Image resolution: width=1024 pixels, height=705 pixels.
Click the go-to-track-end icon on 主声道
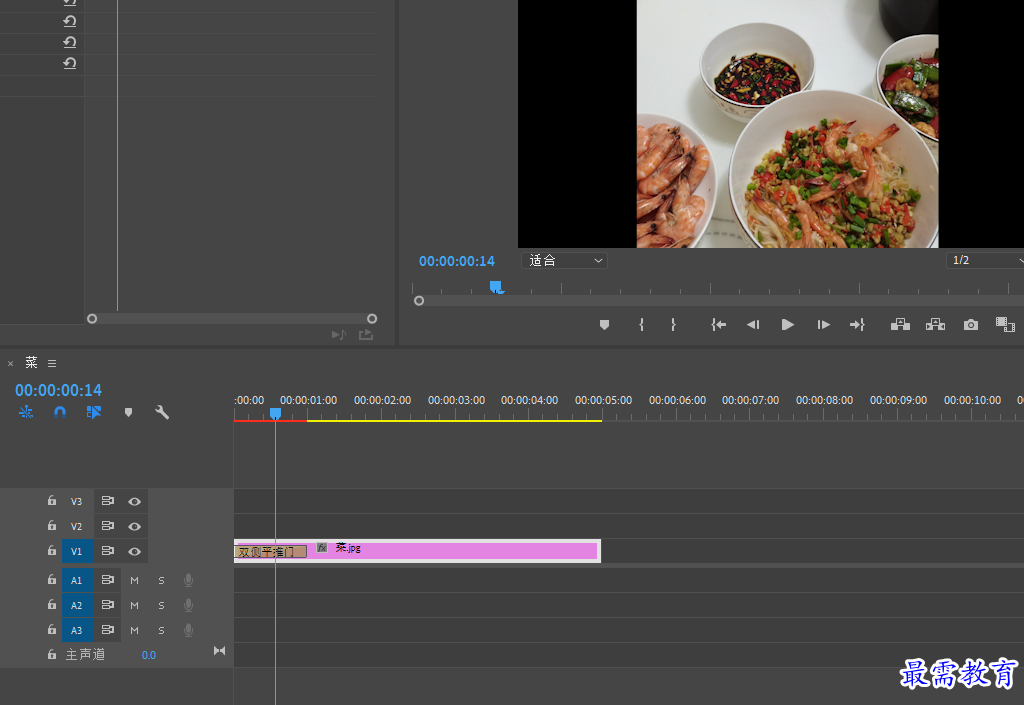coord(219,651)
